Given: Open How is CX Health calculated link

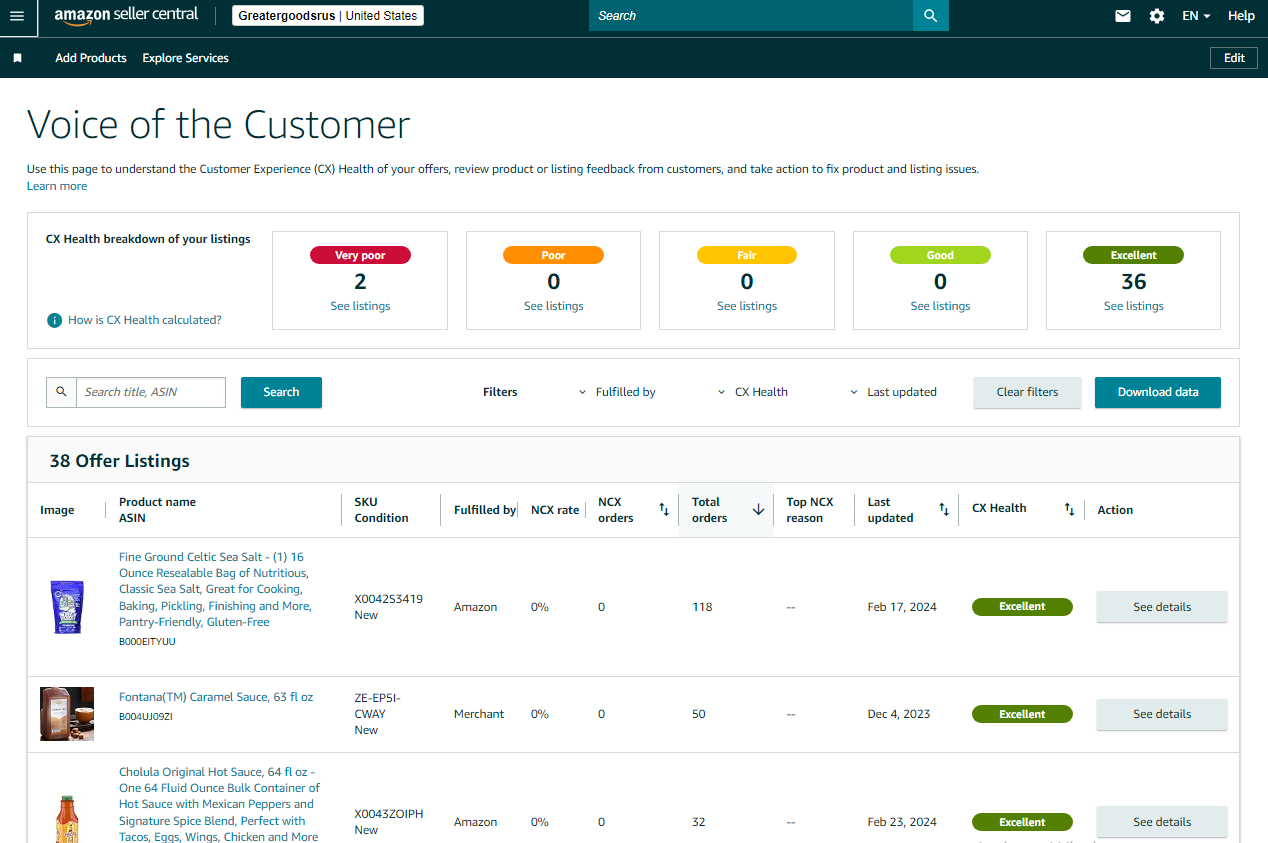Looking at the screenshot, I should pos(145,320).
